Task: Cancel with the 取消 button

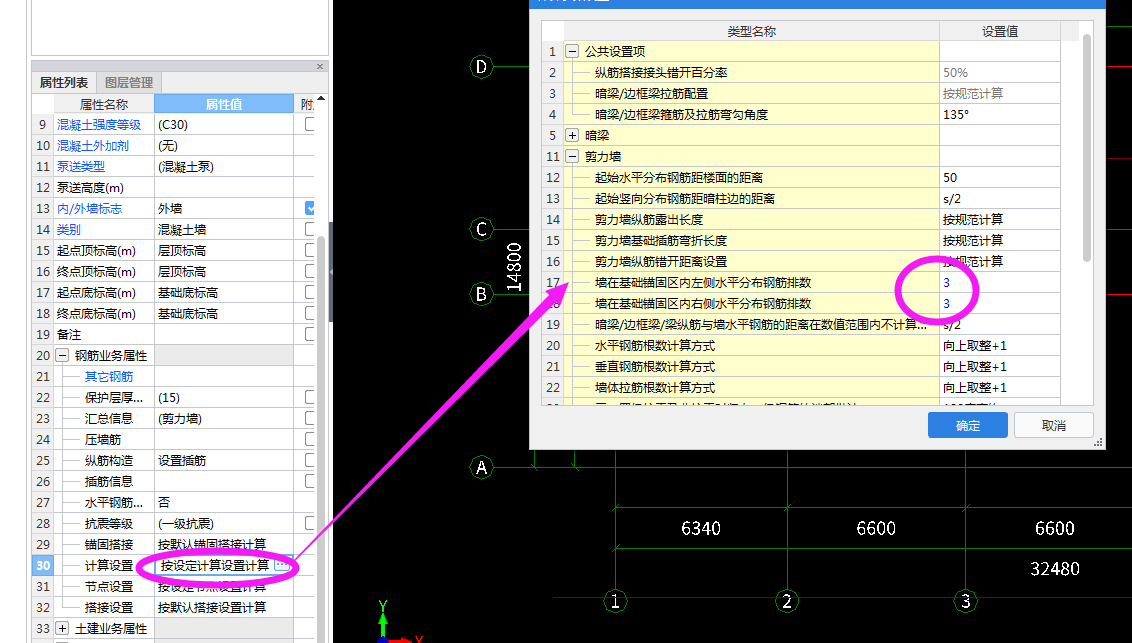Action: [1053, 426]
